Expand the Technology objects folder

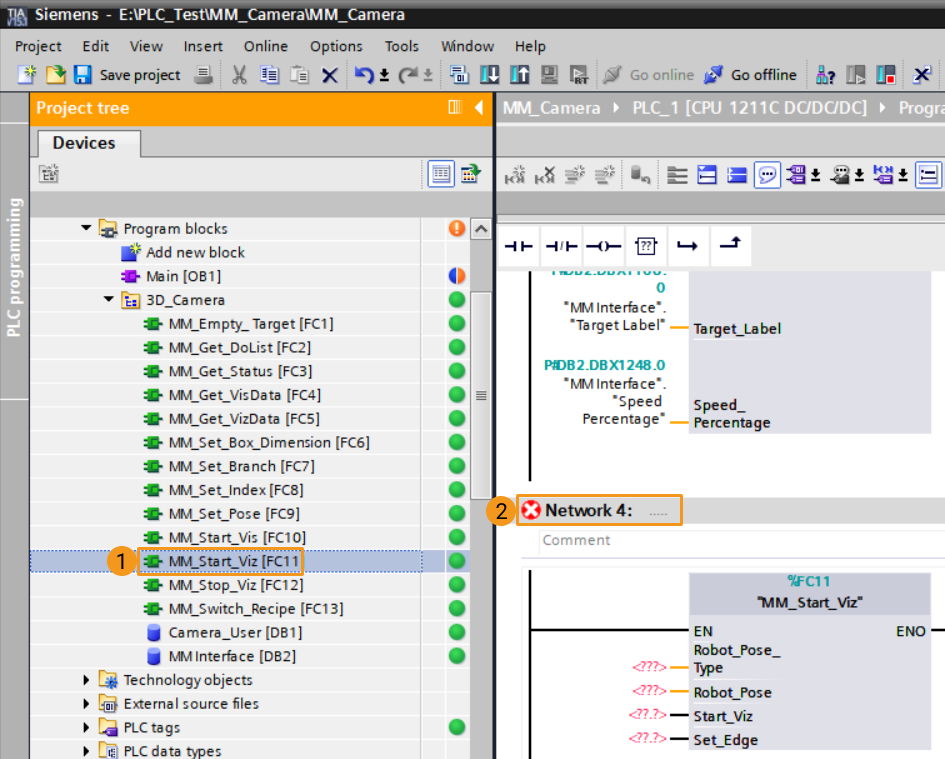tap(86, 680)
